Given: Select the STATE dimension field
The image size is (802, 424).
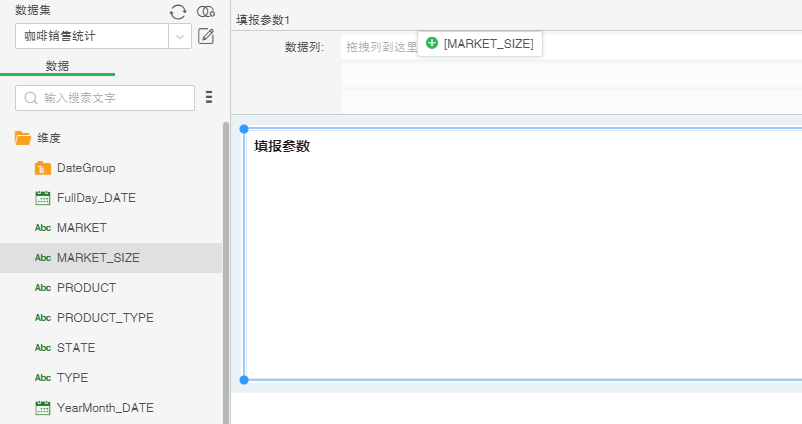Looking at the screenshot, I should (76, 348).
